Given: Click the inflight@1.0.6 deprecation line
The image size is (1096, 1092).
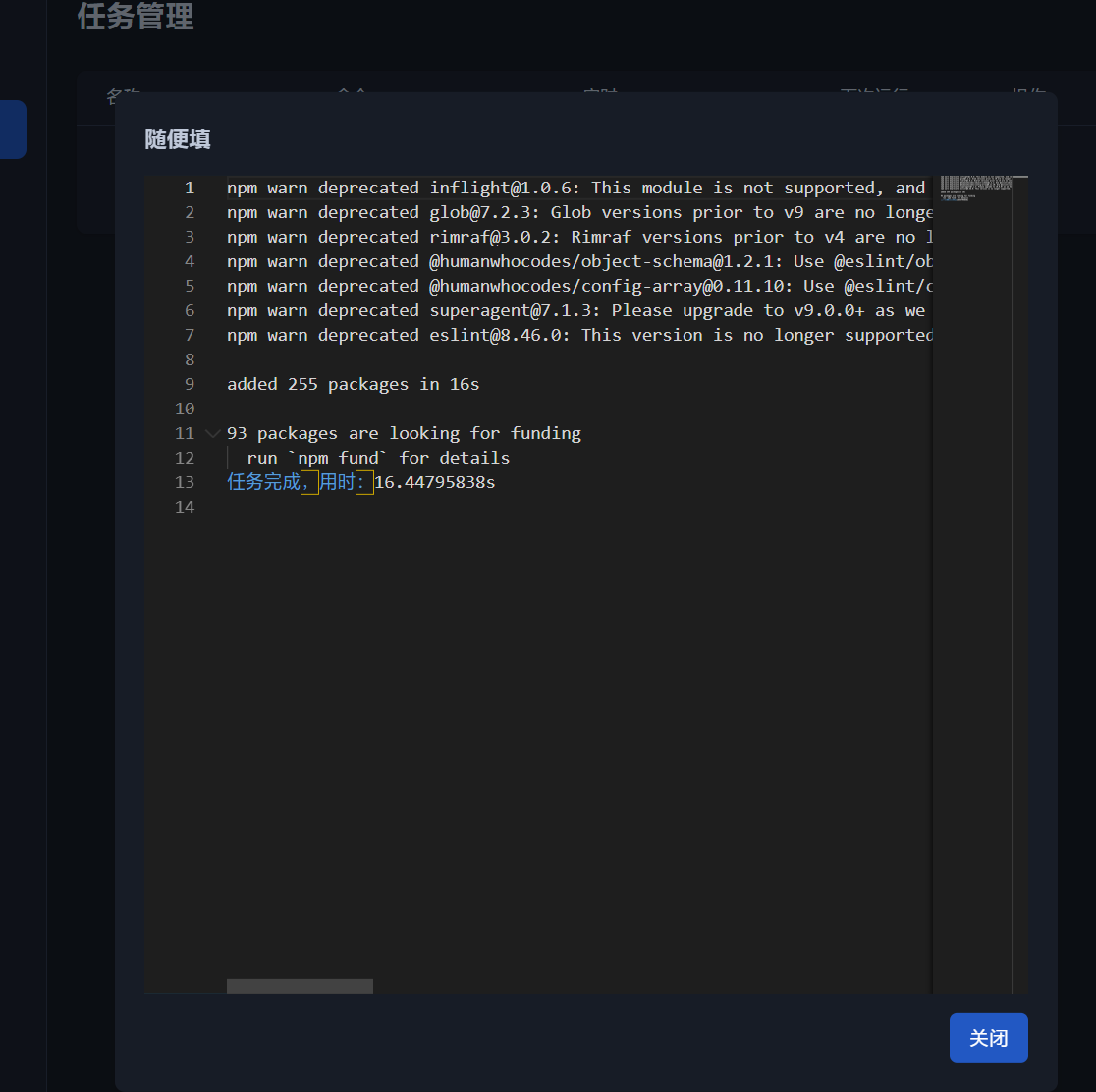Looking at the screenshot, I should point(579,189).
